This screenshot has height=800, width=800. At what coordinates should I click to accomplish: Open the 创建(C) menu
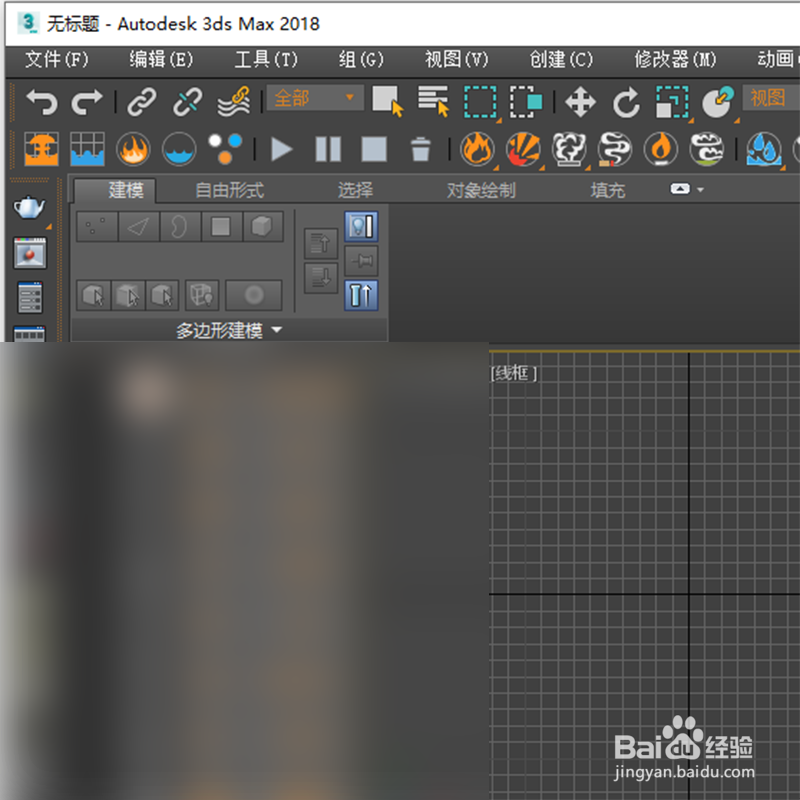click(561, 60)
